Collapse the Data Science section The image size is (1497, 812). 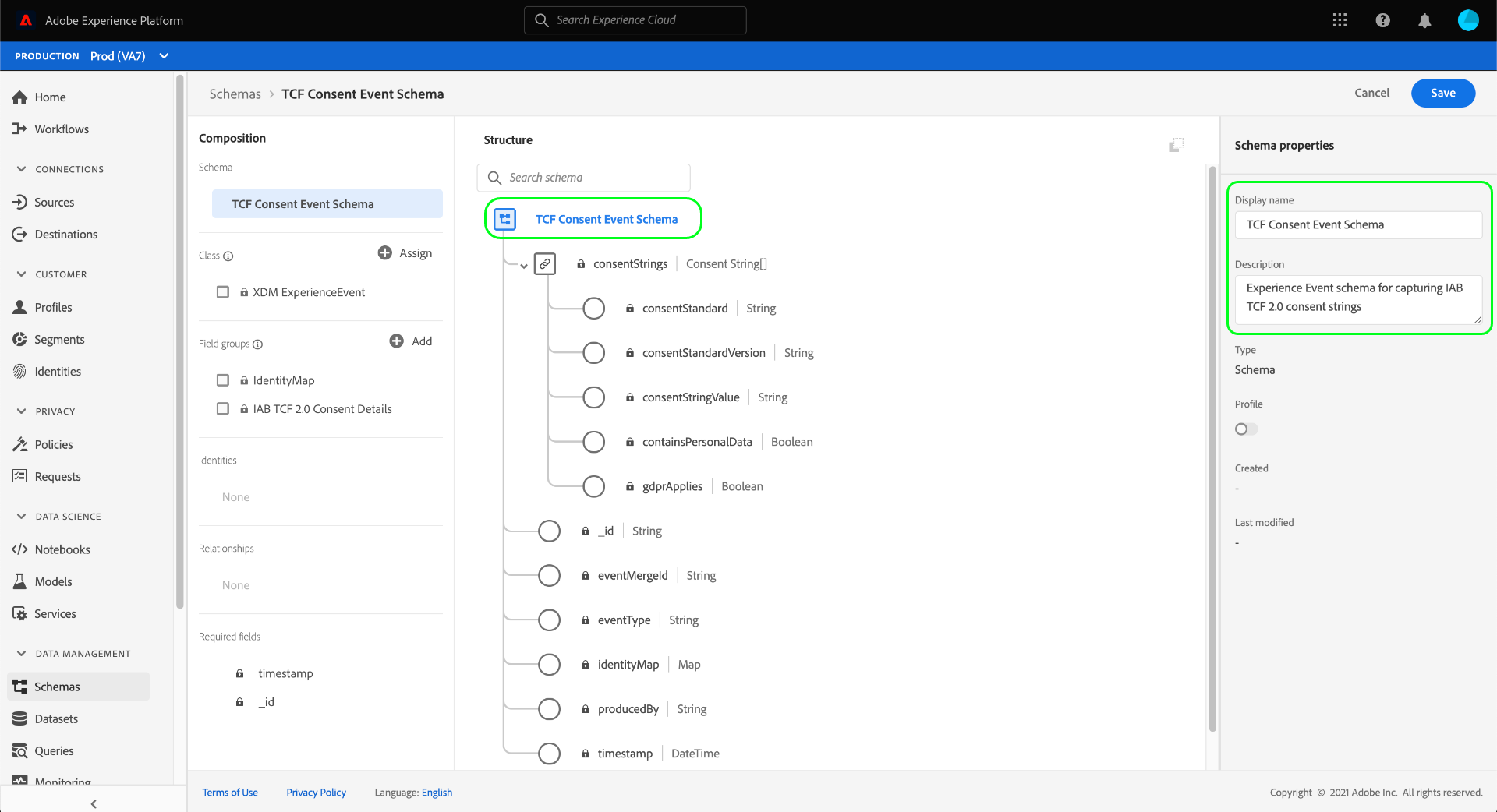click(x=22, y=516)
